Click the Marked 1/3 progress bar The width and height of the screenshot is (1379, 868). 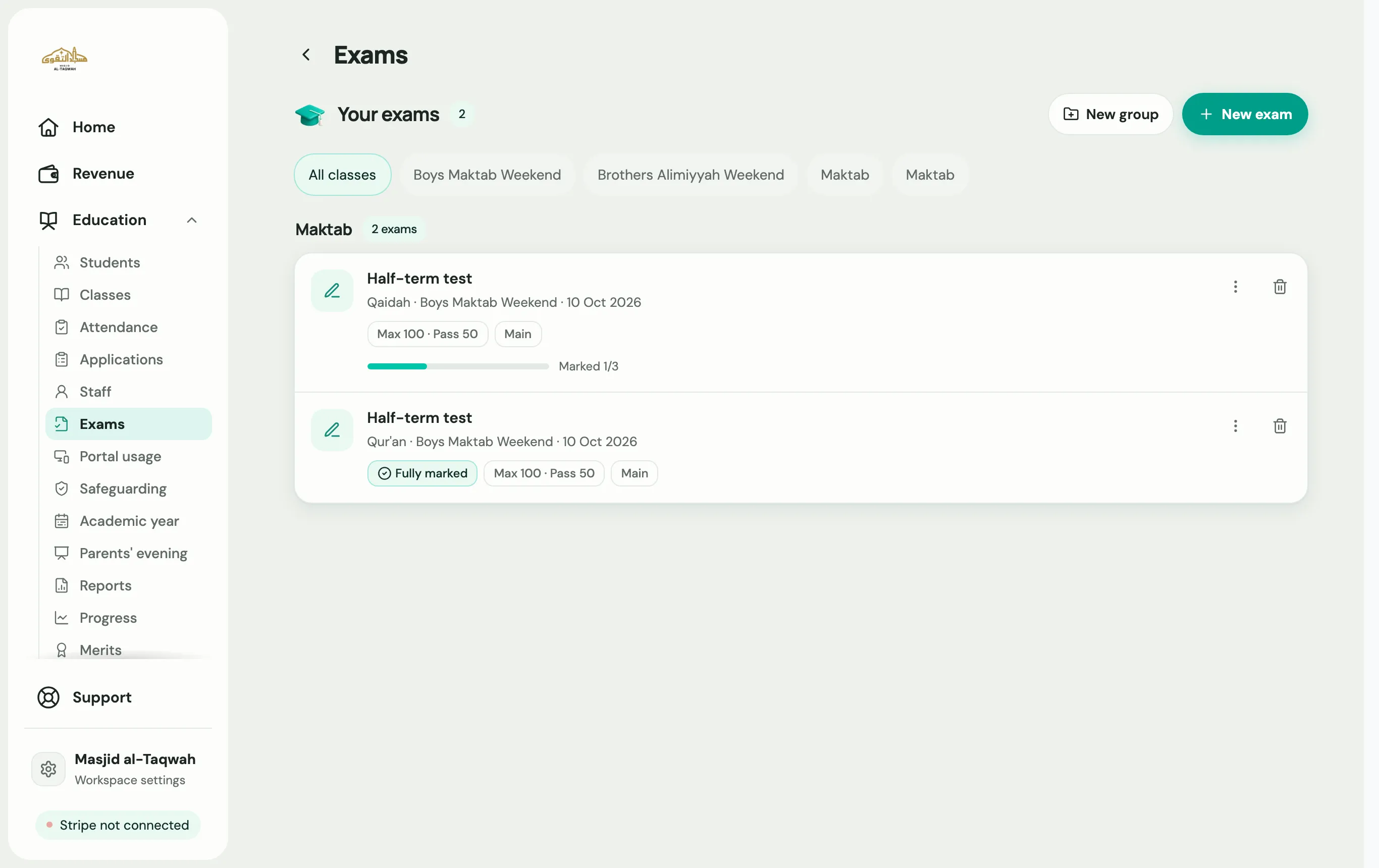(x=458, y=366)
